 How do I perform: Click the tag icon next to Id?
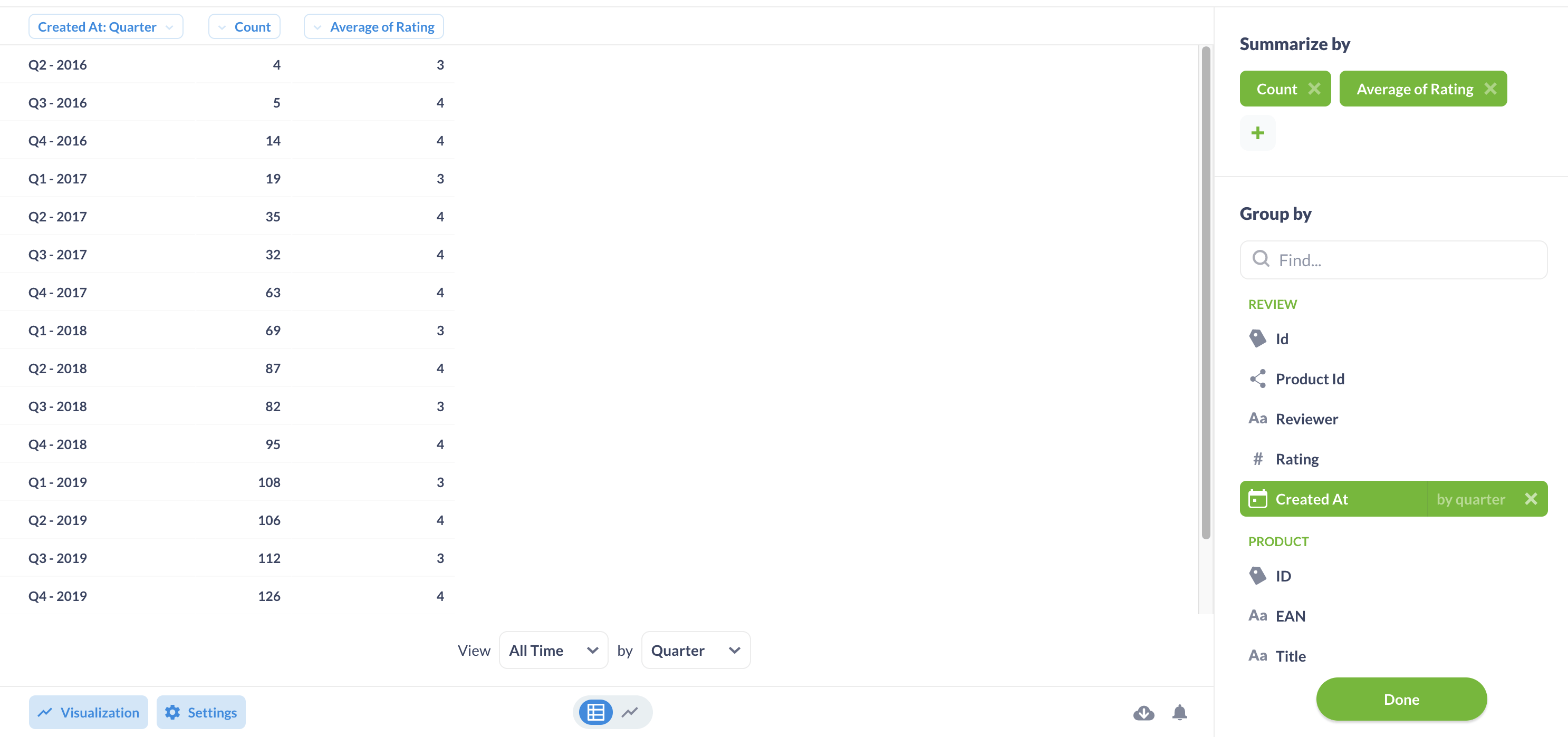(1257, 338)
